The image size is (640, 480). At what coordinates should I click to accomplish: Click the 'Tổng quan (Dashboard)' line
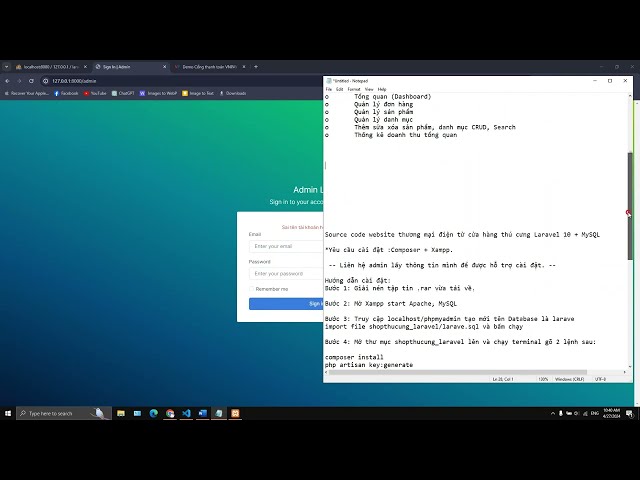point(393,97)
